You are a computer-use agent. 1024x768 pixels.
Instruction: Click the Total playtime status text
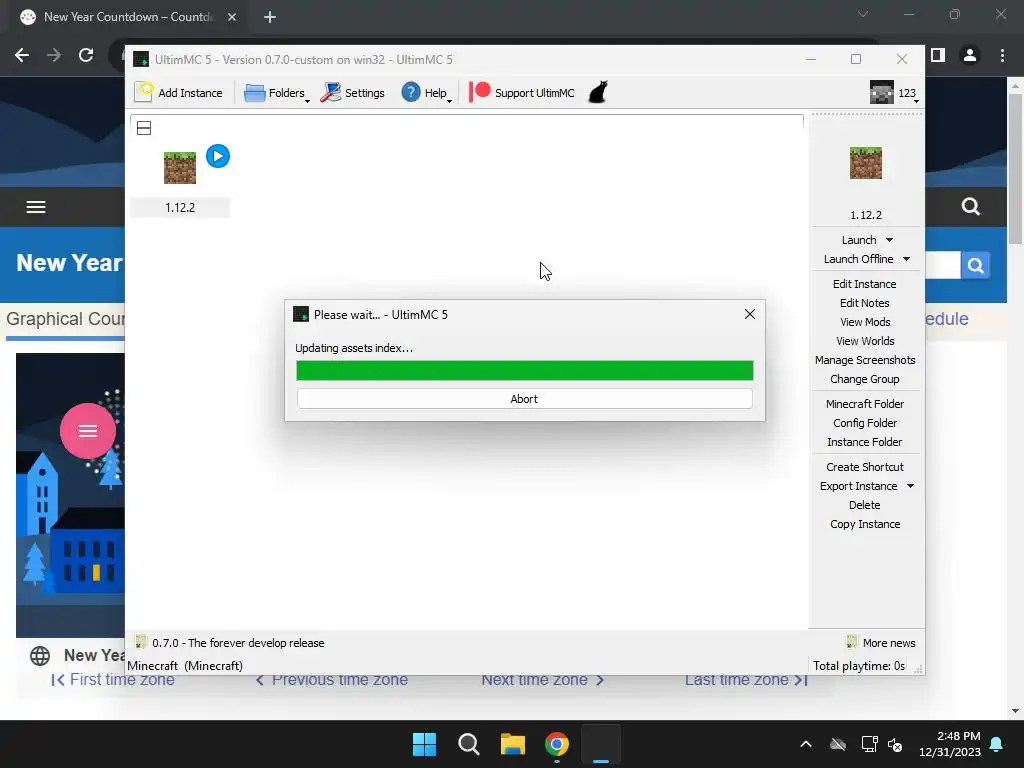pyautogui.click(x=858, y=665)
